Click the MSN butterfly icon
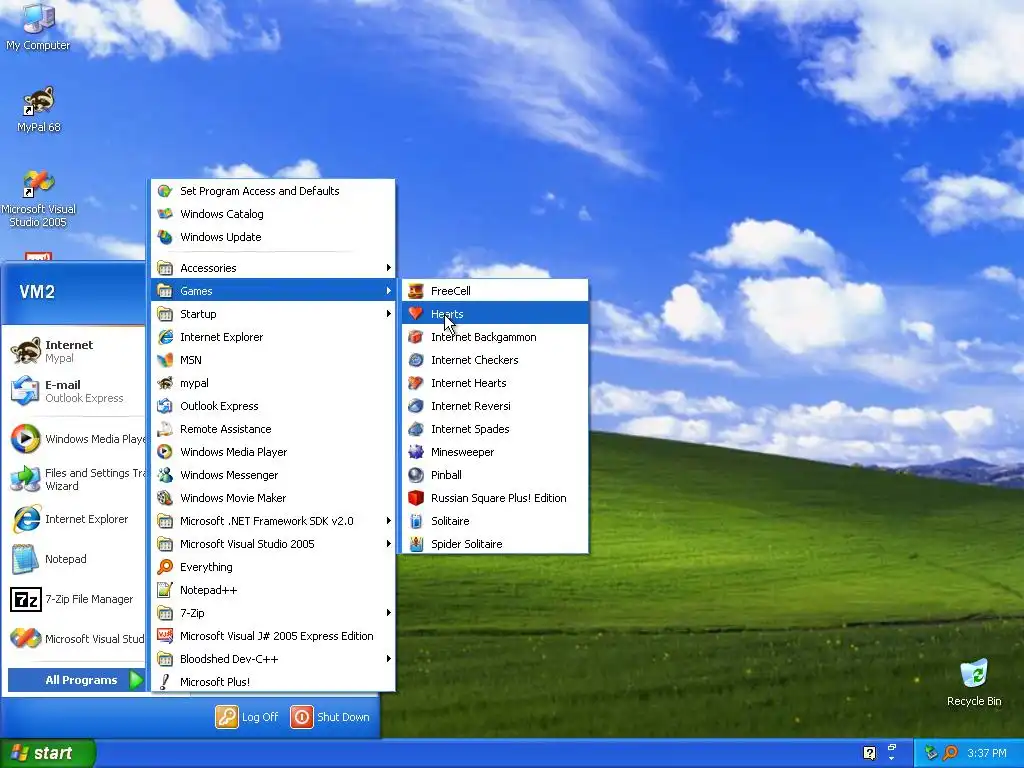1024x768 pixels. pyautogui.click(x=165, y=360)
